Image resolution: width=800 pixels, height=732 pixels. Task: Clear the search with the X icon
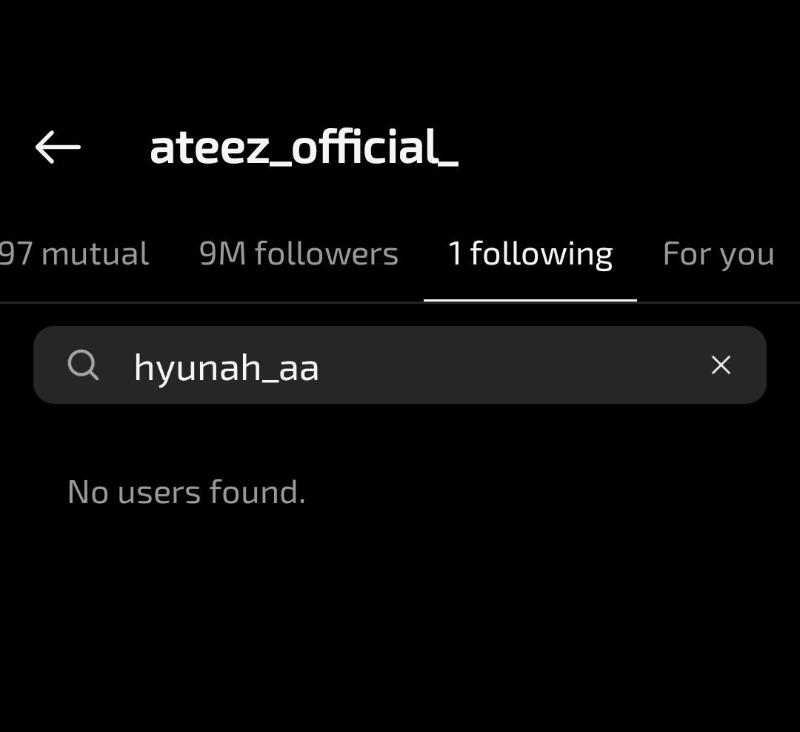pyautogui.click(x=720, y=366)
